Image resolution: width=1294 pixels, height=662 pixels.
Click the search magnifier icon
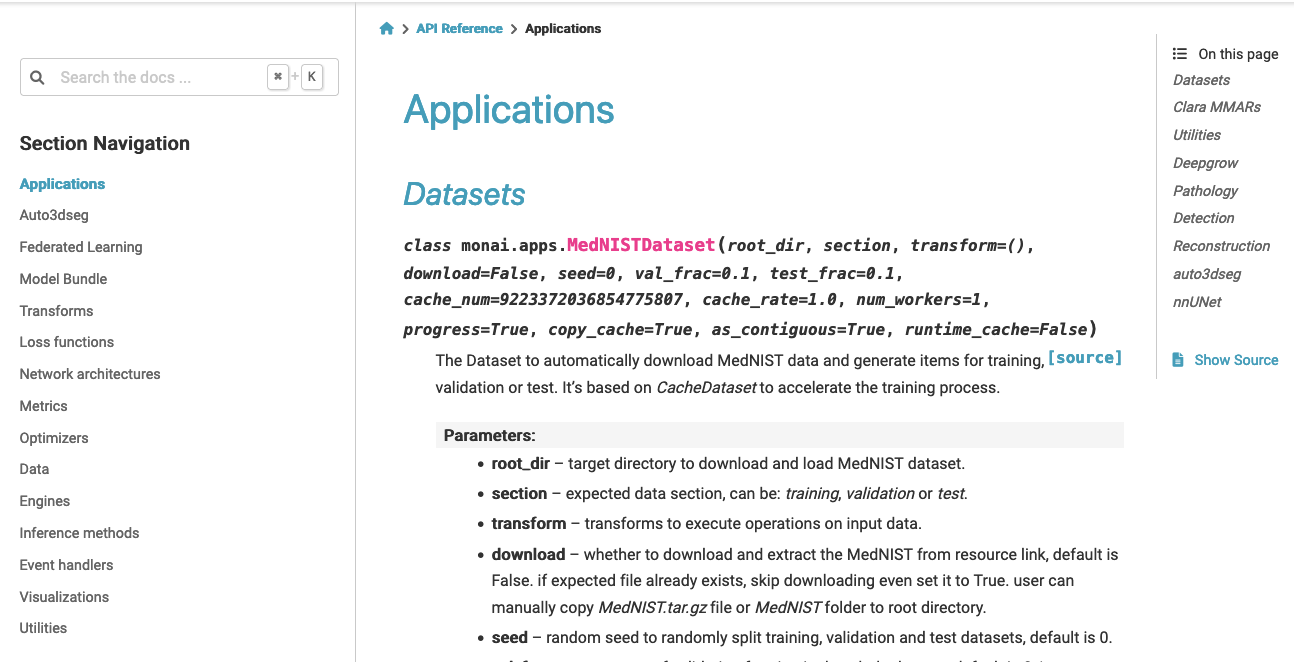coord(37,77)
